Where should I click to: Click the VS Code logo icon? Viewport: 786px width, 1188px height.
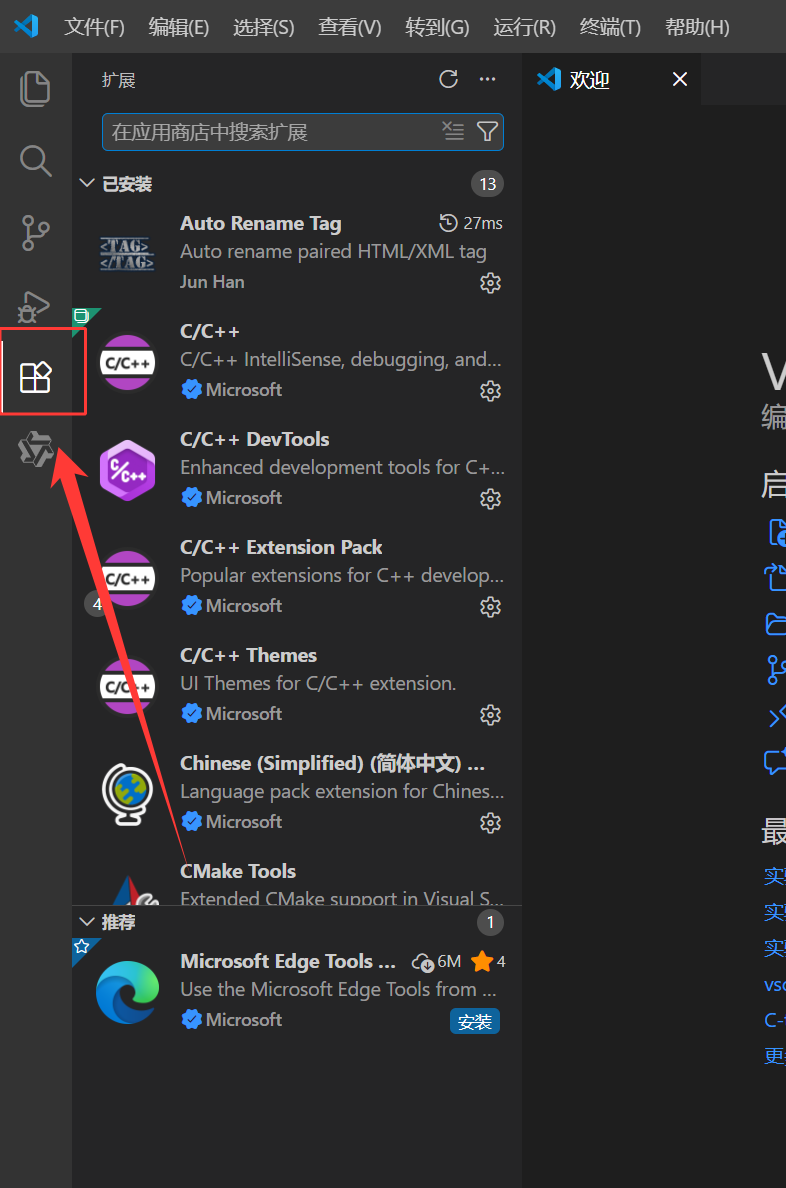tap(27, 27)
